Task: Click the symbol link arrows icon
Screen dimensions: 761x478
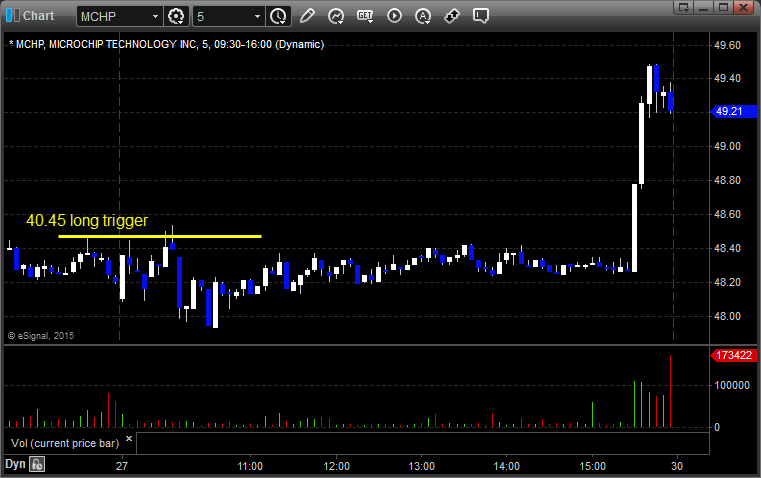Action: click(x=452, y=16)
